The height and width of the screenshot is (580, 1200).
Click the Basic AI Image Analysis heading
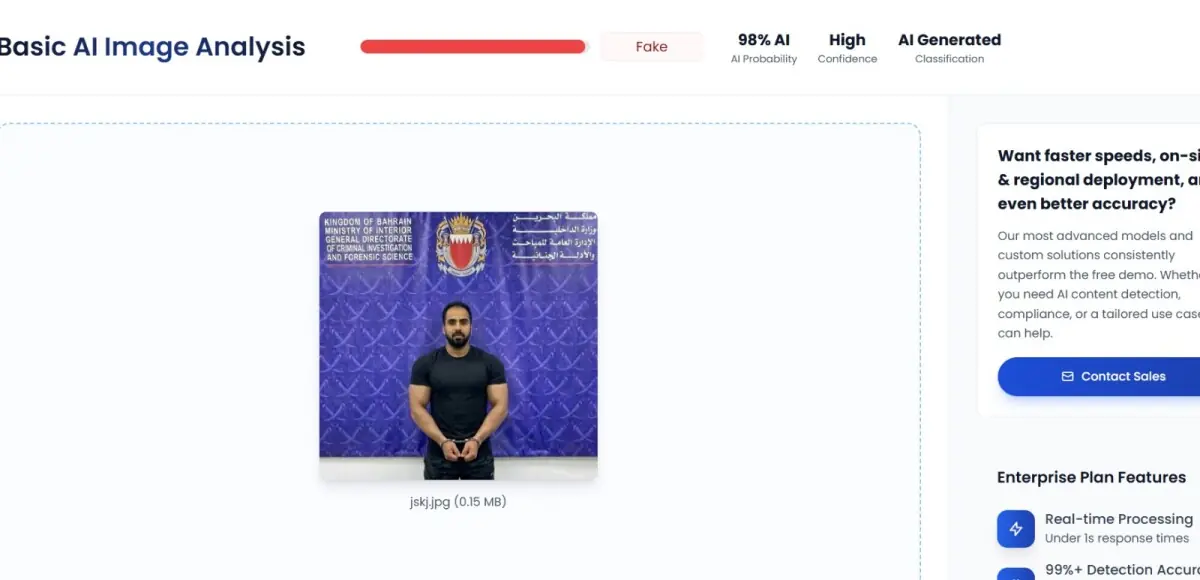tap(152, 46)
